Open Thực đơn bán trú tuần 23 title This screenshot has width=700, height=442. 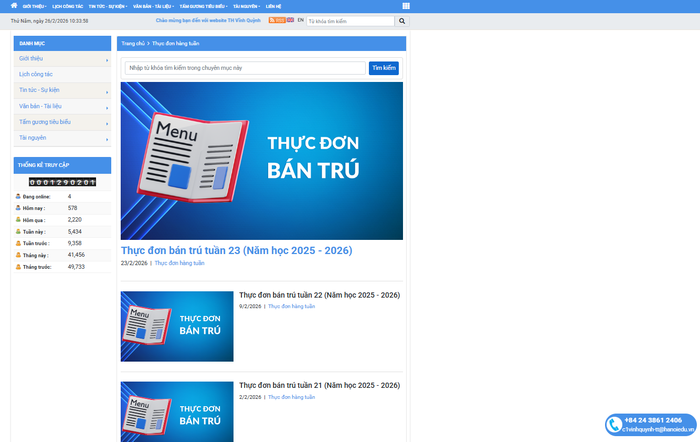coord(237,250)
